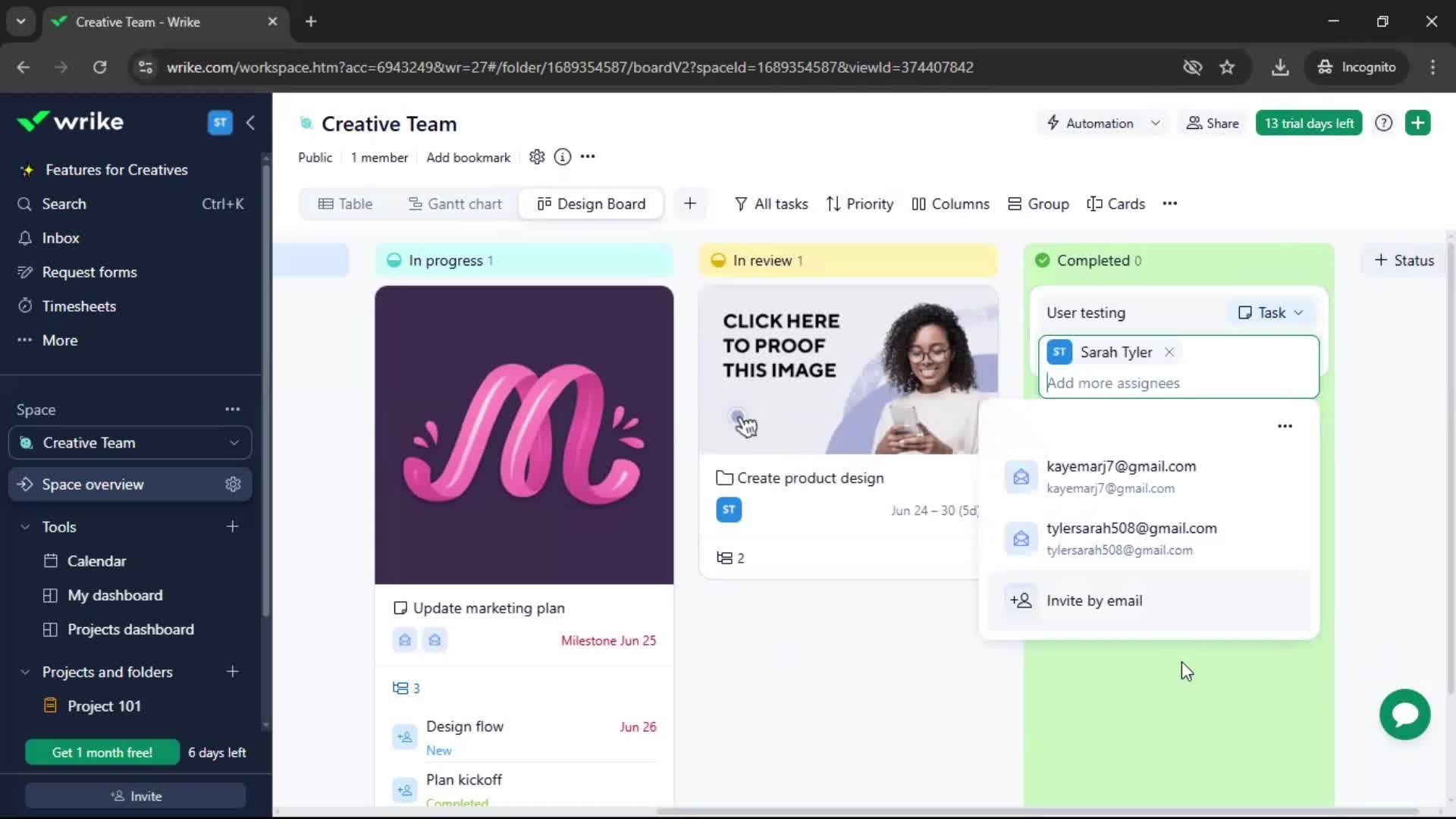This screenshot has height=819, width=1456.
Task: Select kayemarj7@gmail.com as assignee
Action: pos(1149,476)
